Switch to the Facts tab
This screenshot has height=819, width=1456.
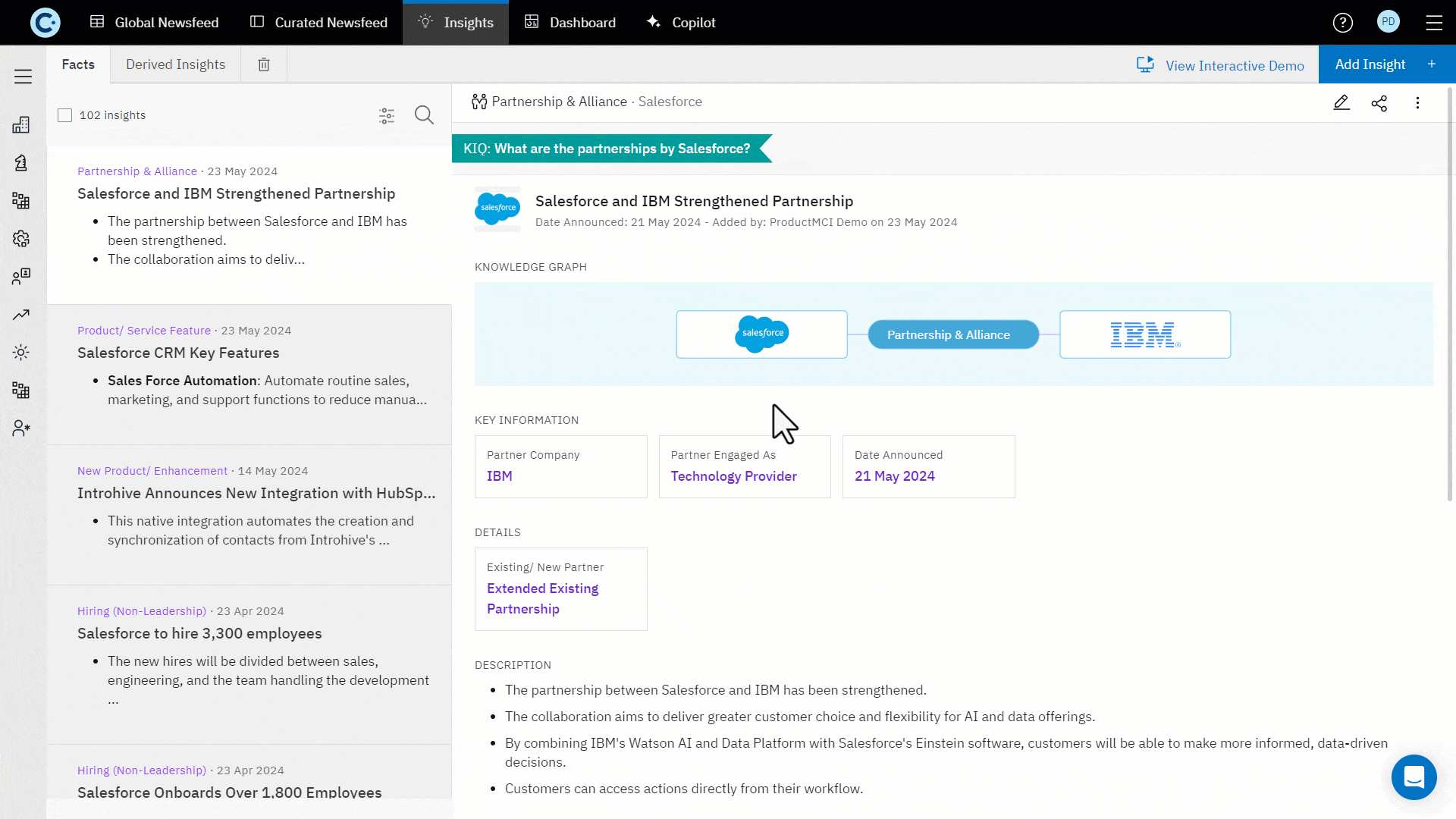coord(78,64)
